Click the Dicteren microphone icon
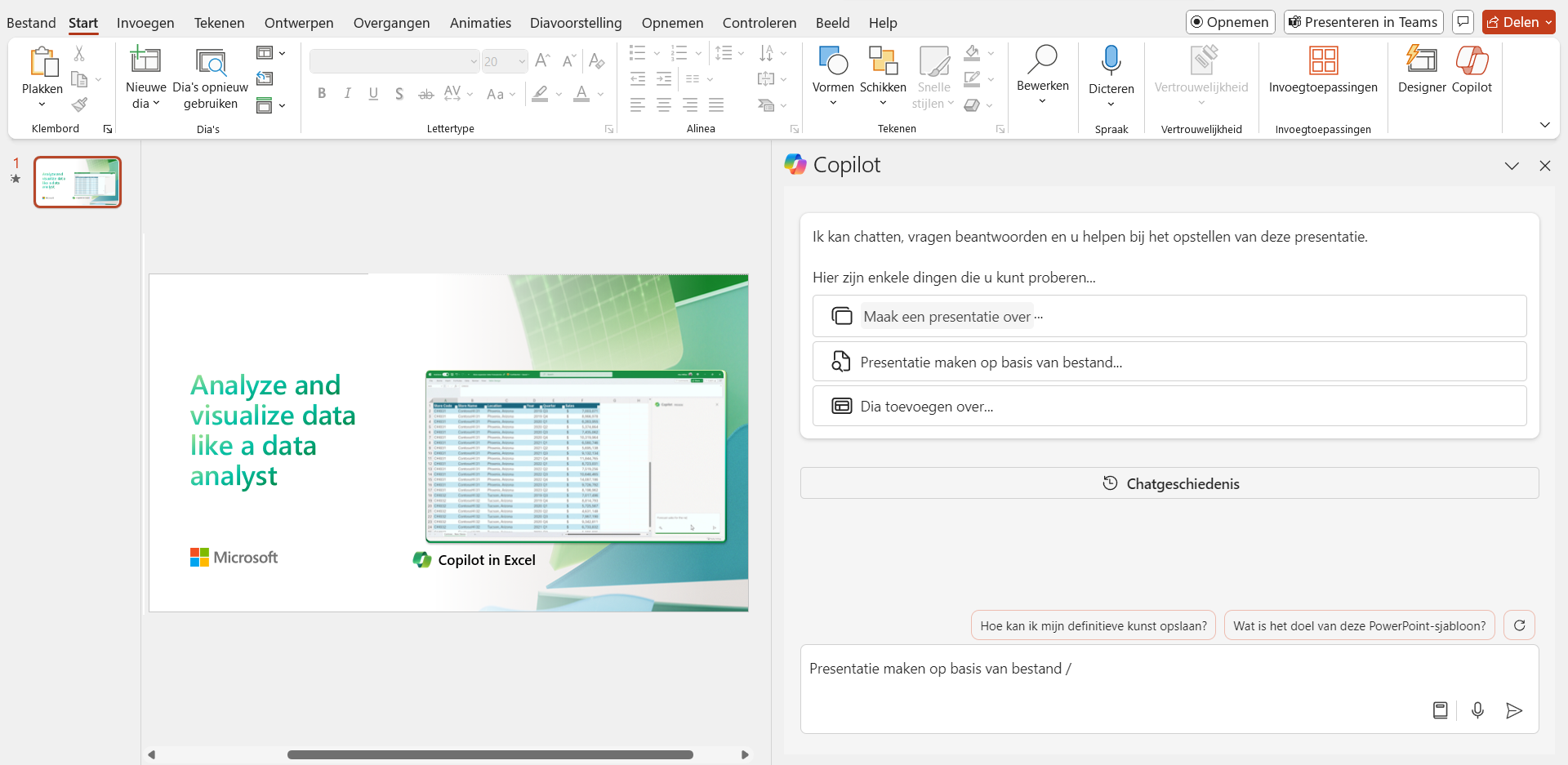 pyautogui.click(x=1111, y=60)
